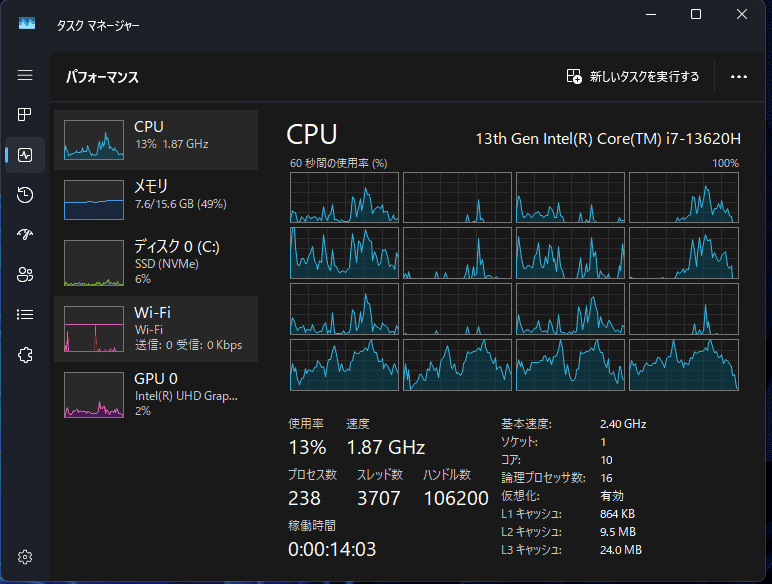This screenshot has height=584, width=772.
Task: Click the process count 238
Action: point(304,498)
